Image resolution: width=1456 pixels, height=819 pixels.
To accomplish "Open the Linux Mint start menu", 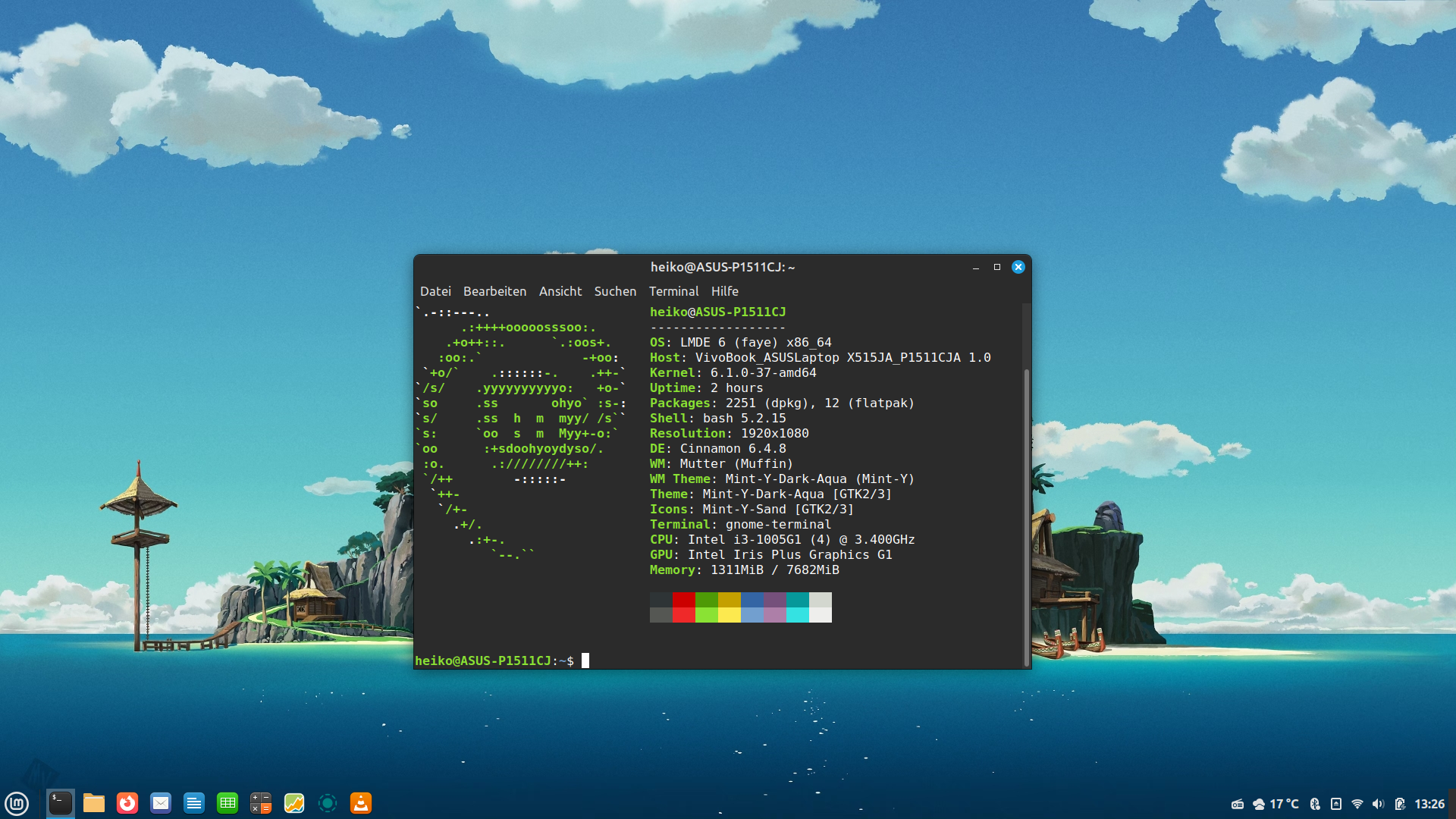I will click(x=17, y=803).
